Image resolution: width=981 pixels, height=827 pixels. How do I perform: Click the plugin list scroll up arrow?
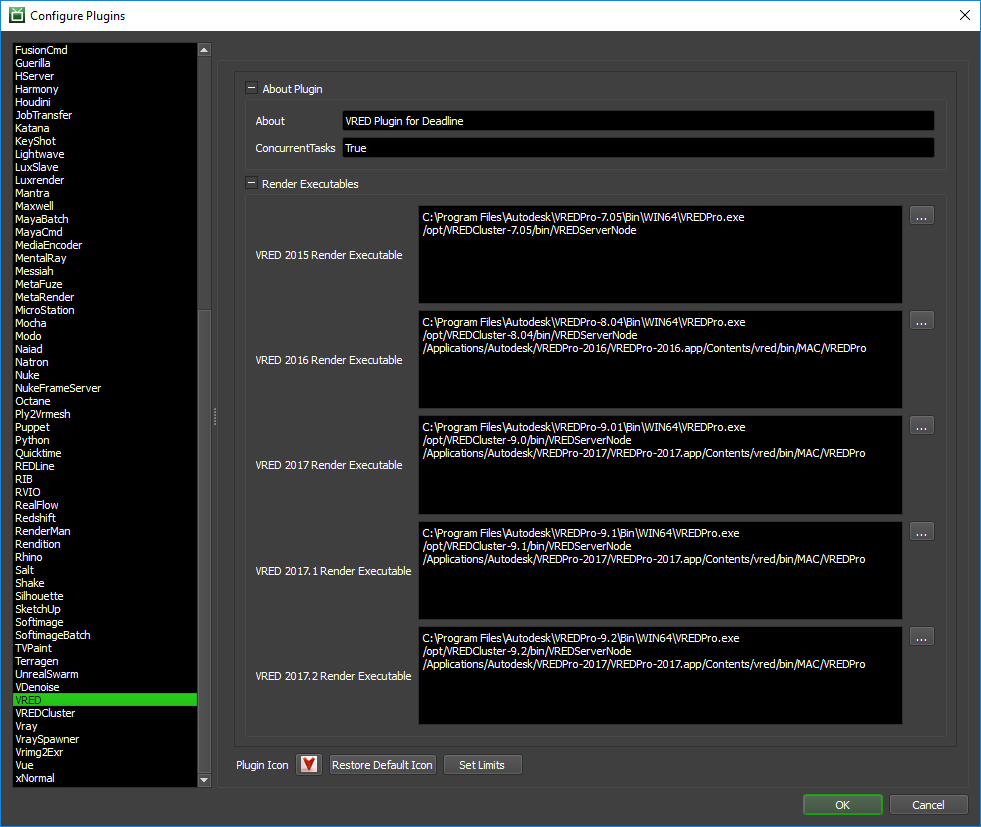[x=204, y=50]
